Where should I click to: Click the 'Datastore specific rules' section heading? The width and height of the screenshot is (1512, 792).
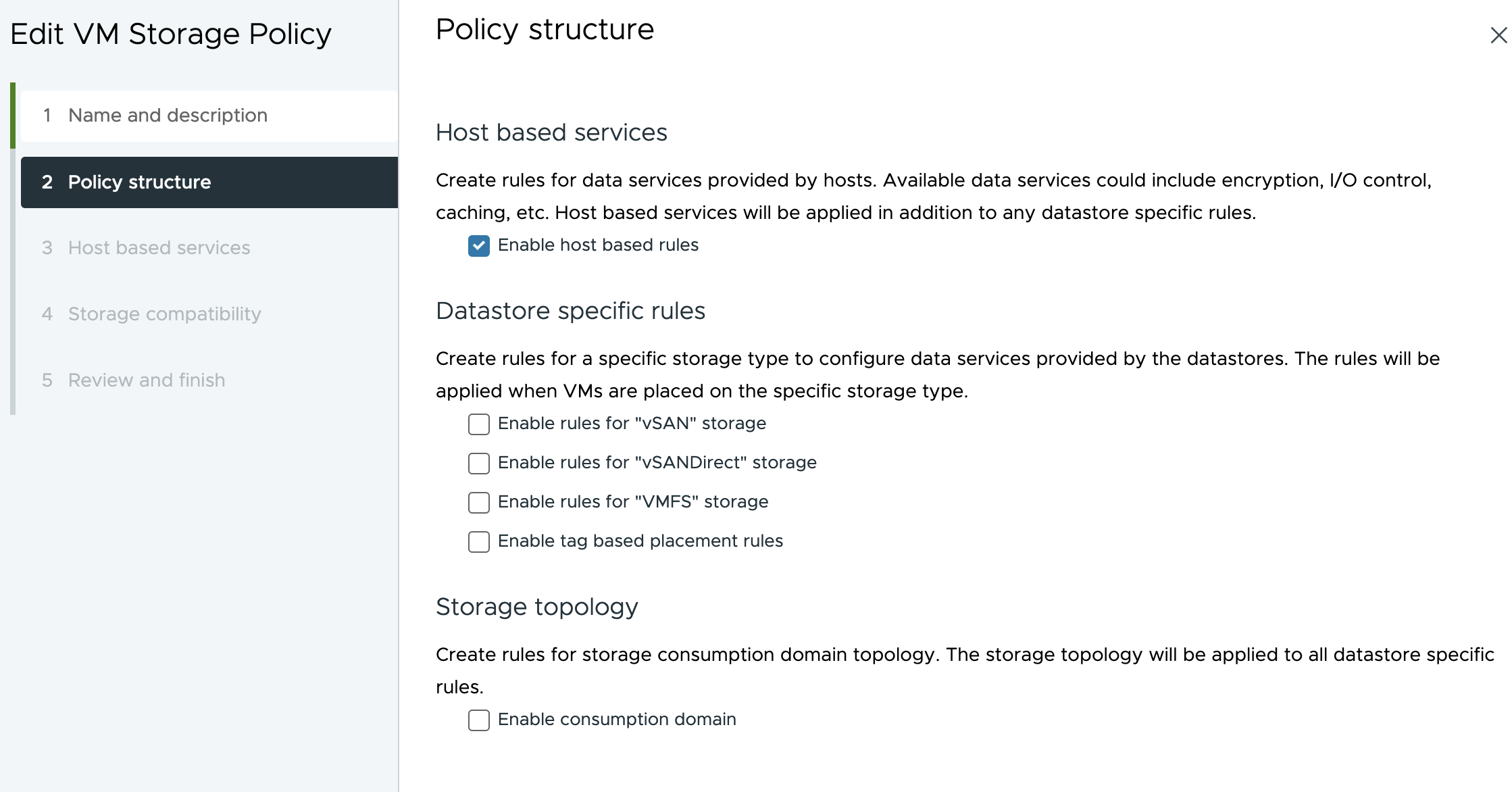[570, 311]
